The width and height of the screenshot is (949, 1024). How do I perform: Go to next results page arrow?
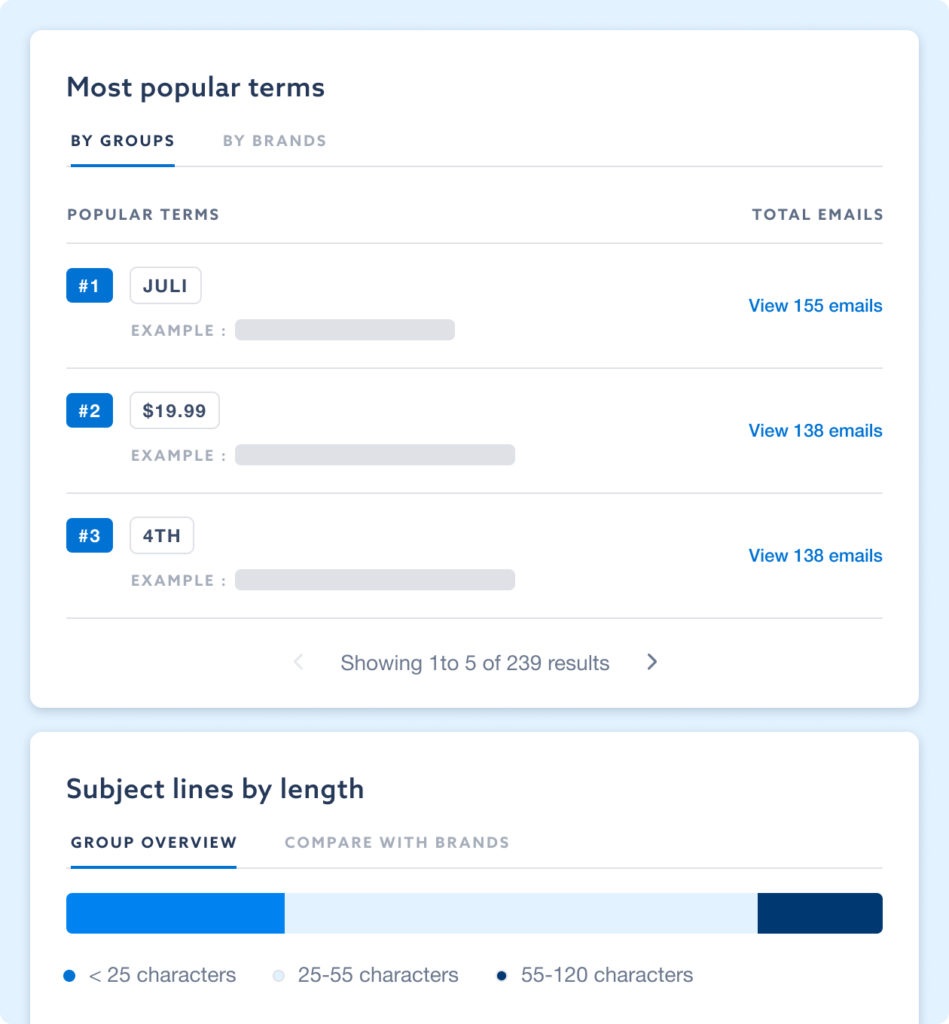(652, 662)
